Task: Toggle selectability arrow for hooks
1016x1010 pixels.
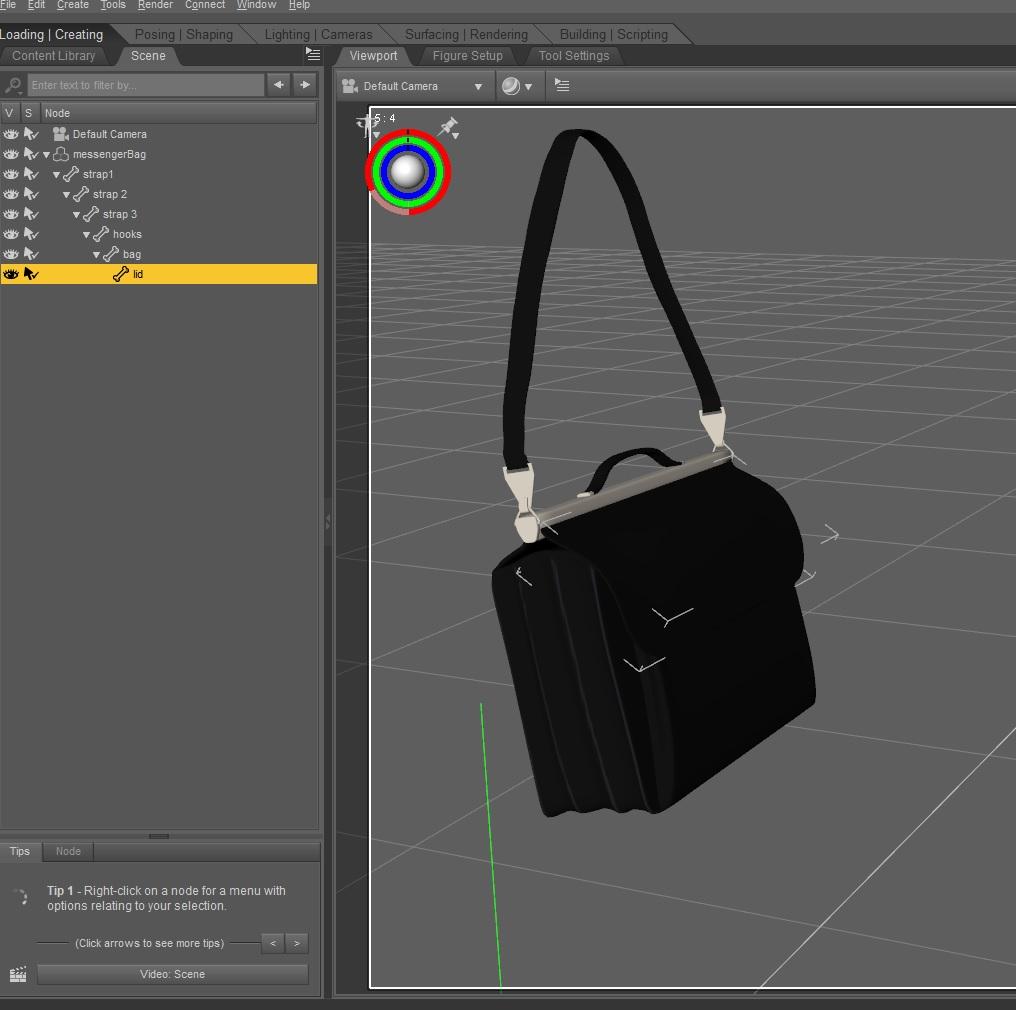Action: point(30,234)
